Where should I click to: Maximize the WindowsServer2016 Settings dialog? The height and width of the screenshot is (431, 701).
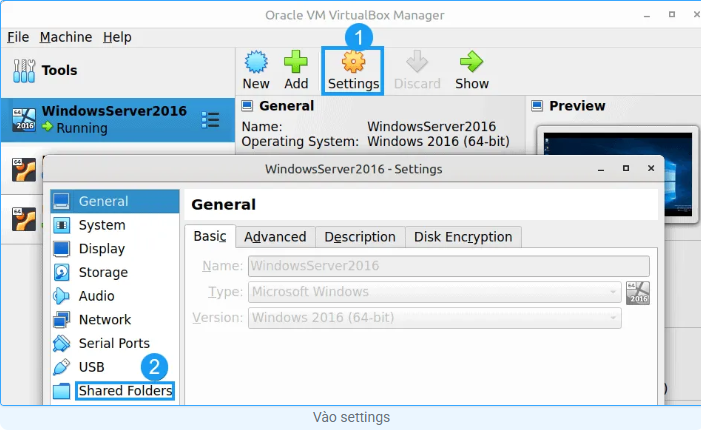click(x=626, y=168)
